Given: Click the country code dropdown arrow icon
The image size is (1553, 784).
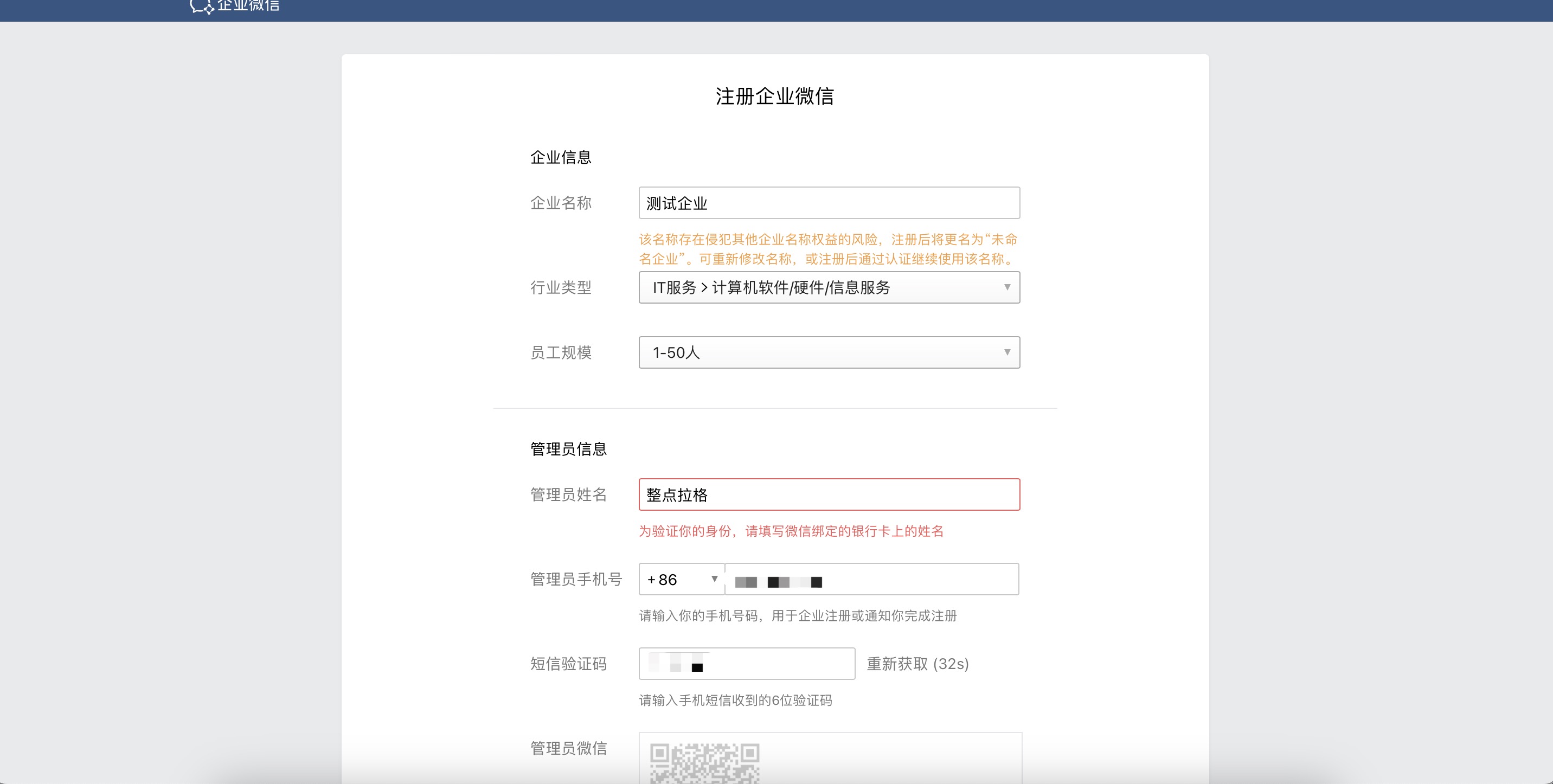Looking at the screenshot, I should pyautogui.click(x=715, y=580).
